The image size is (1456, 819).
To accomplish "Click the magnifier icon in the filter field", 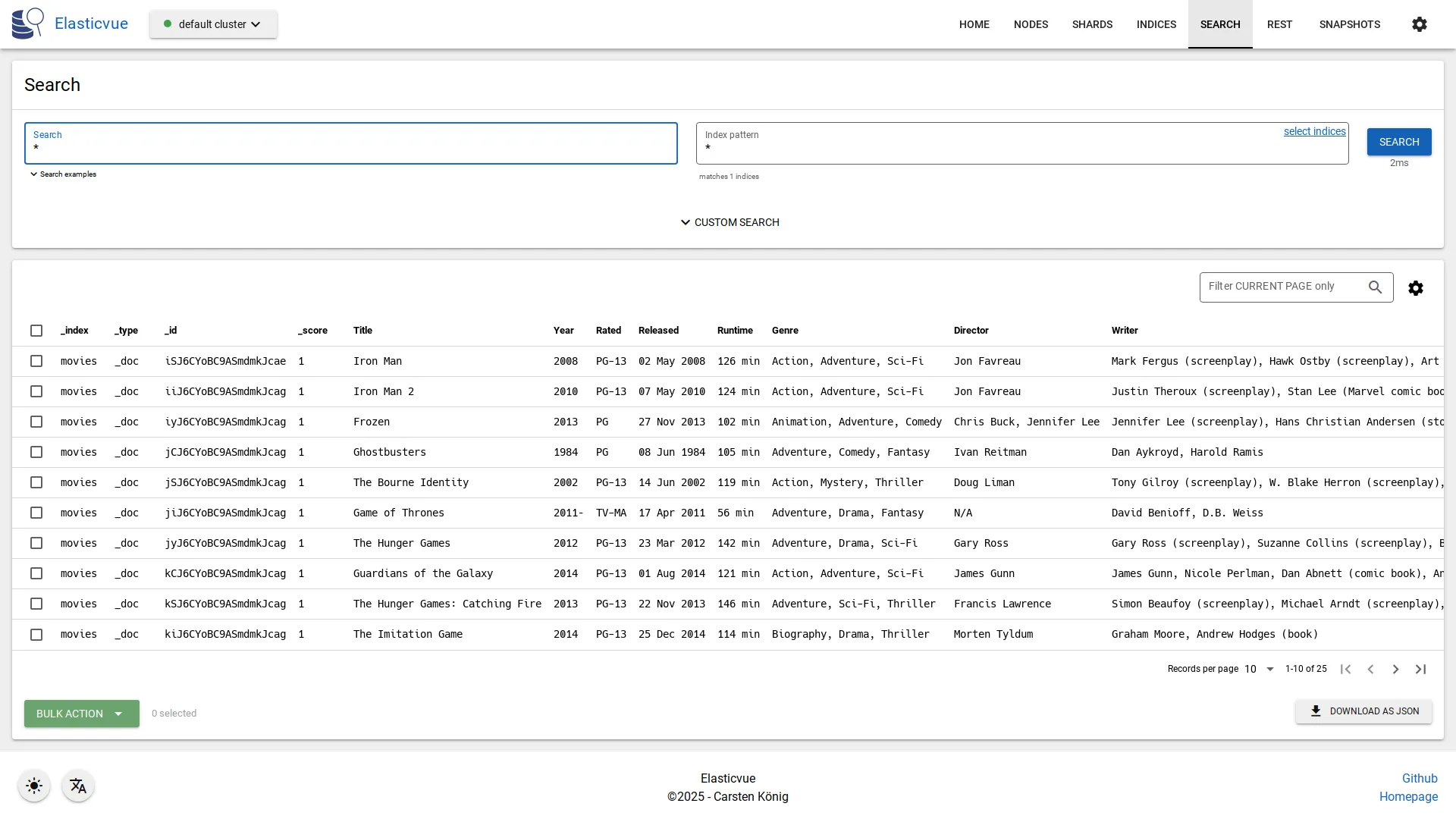I will [1376, 287].
